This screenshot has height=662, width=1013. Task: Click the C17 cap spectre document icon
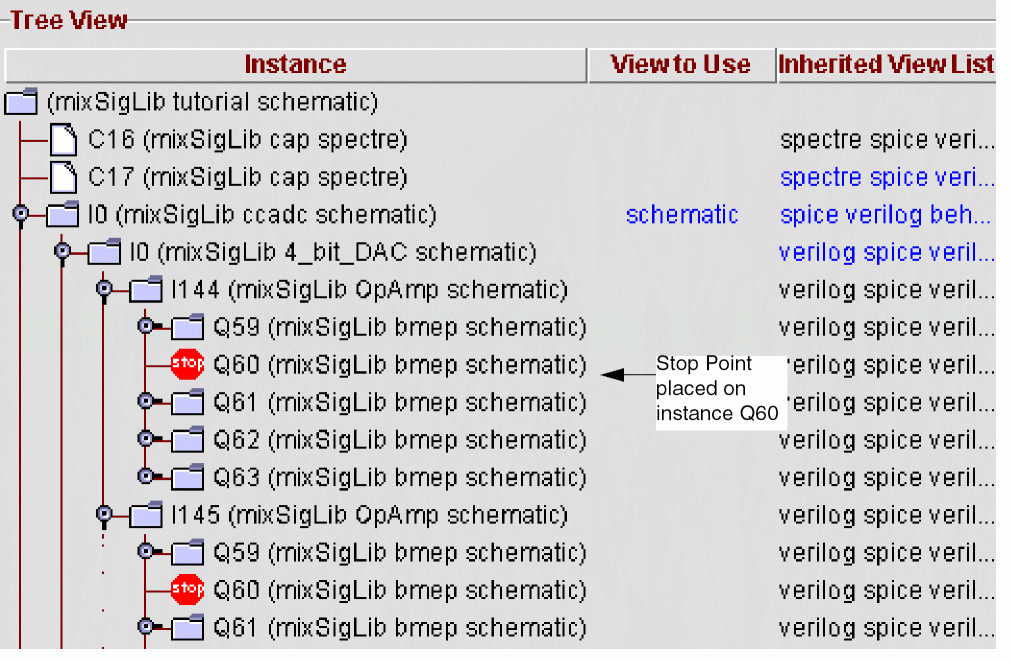tap(63, 178)
